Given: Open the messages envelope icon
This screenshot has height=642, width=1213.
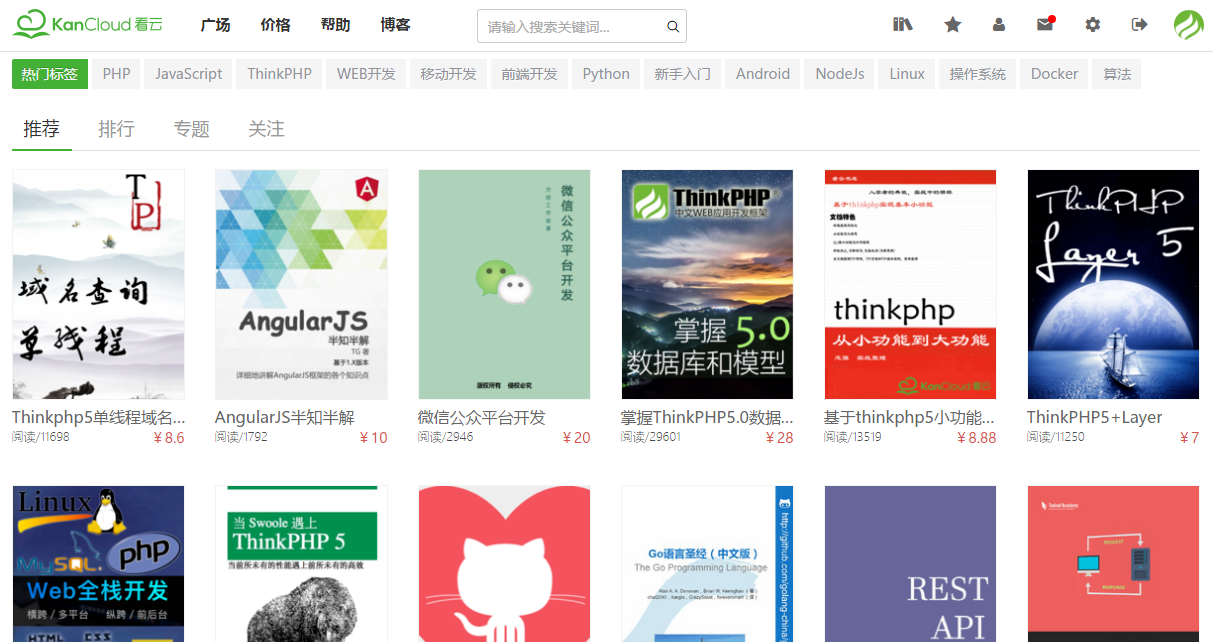Looking at the screenshot, I should click(x=1045, y=24).
